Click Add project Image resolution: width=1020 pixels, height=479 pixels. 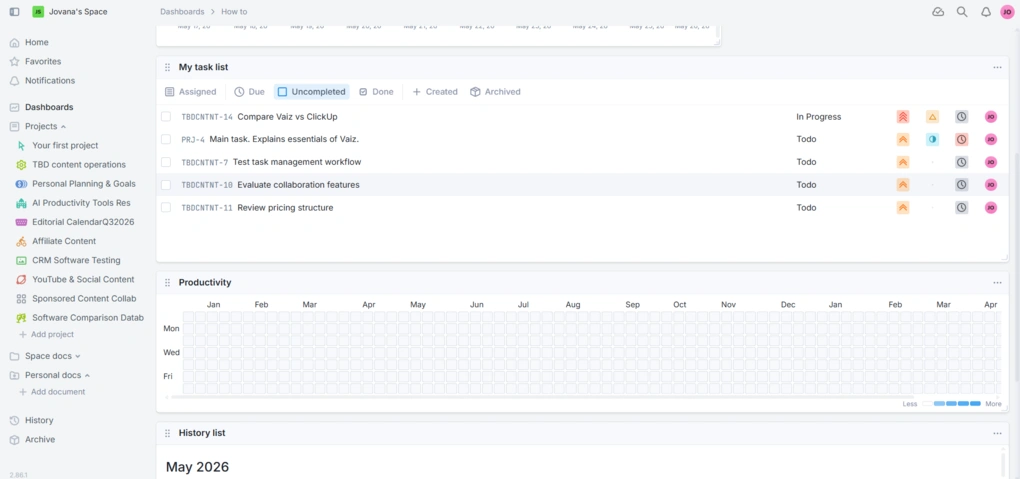pyautogui.click(x=47, y=335)
